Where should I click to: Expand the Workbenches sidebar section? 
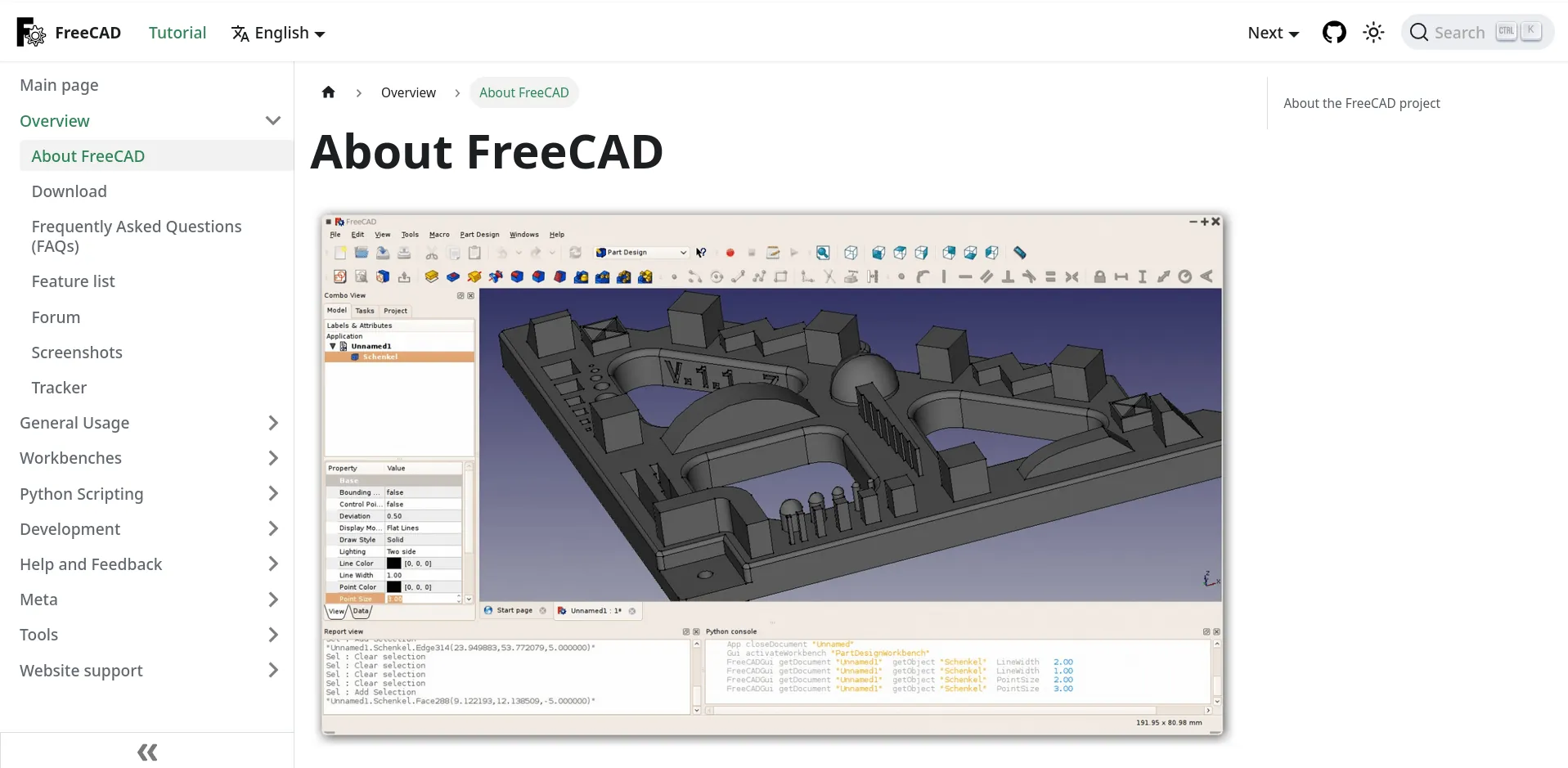point(273,458)
